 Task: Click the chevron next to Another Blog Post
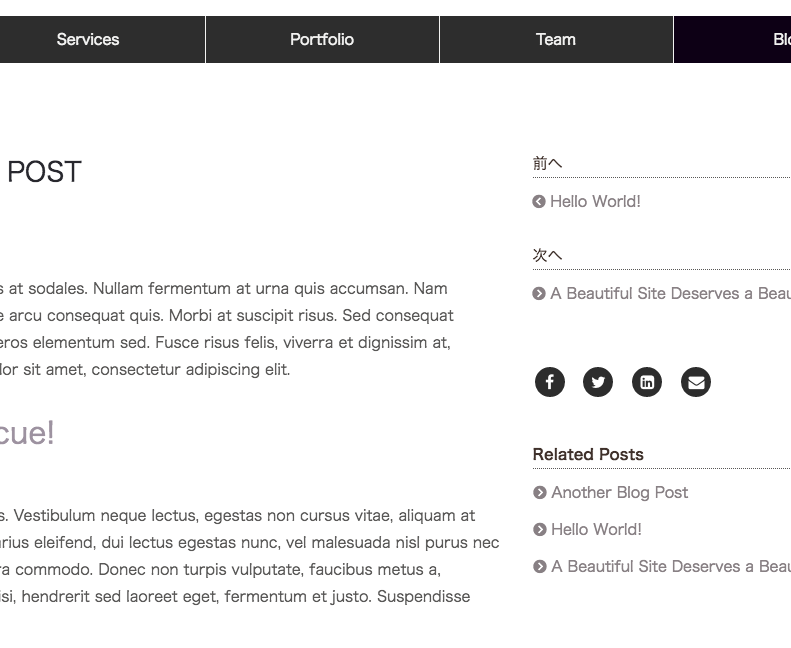pyautogui.click(x=540, y=492)
